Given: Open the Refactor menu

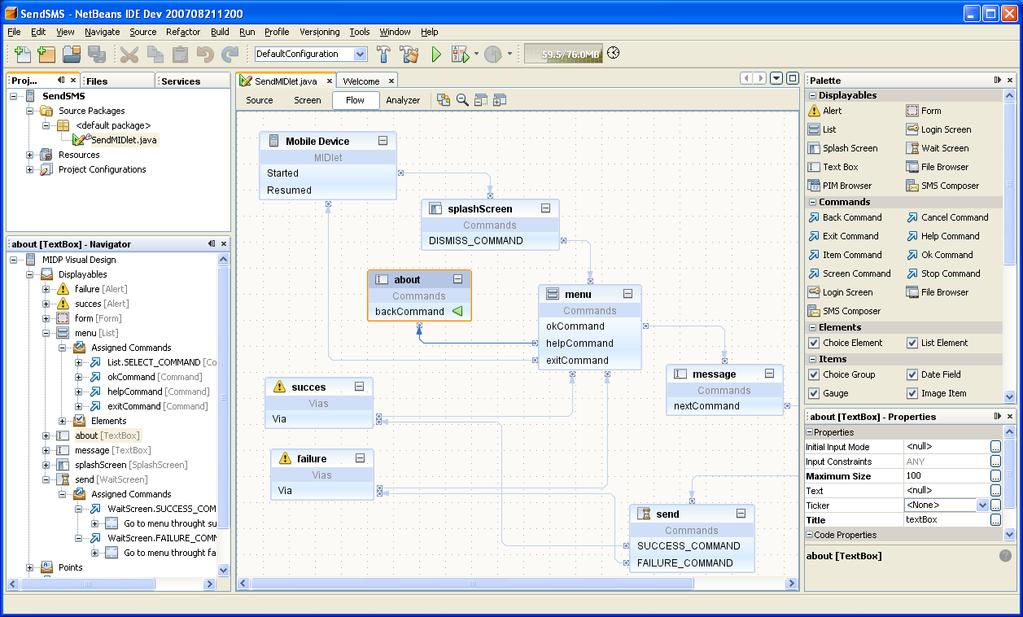Looking at the screenshot, I should coord(183,32).
